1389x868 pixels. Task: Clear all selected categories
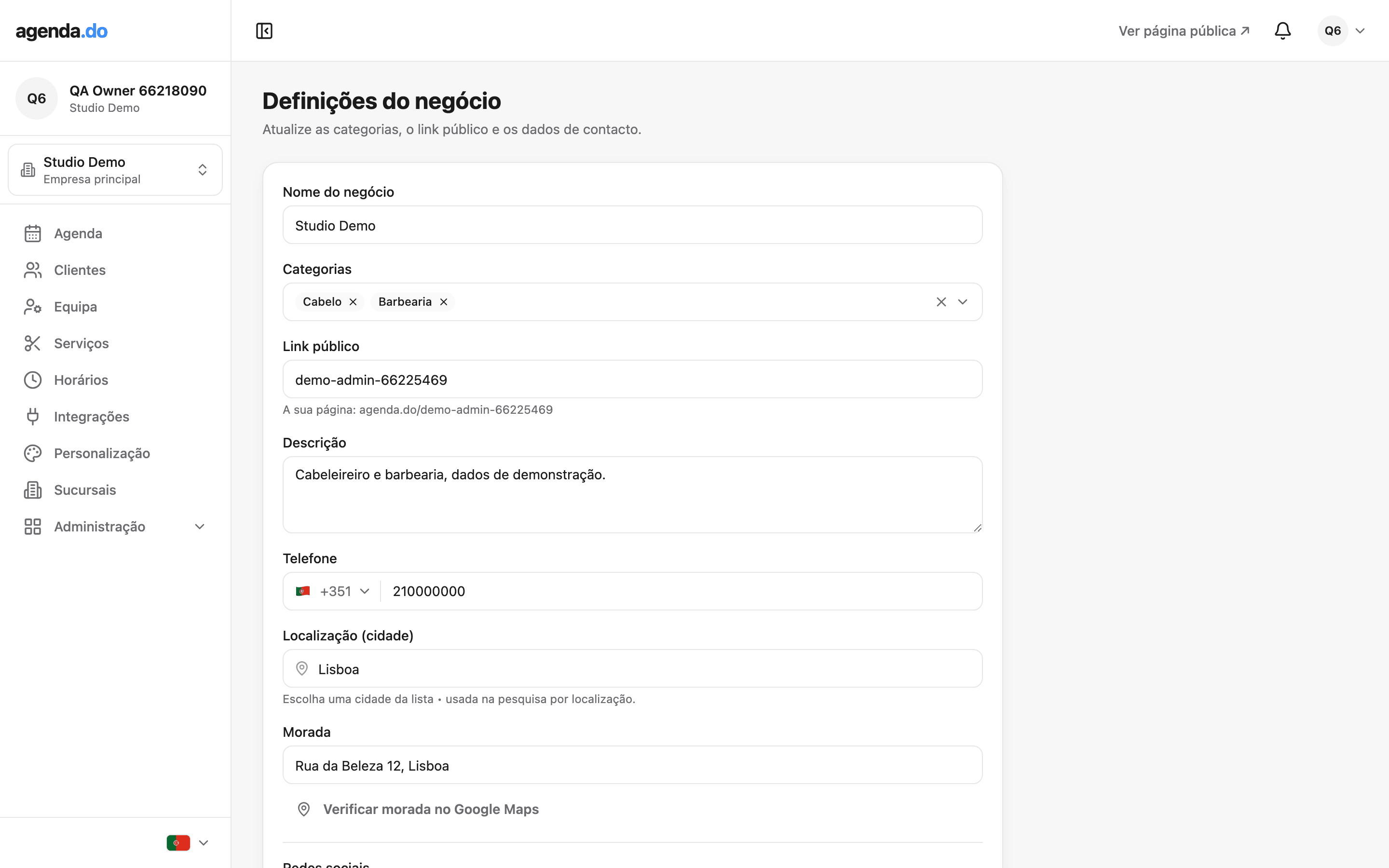click(941, 302)
